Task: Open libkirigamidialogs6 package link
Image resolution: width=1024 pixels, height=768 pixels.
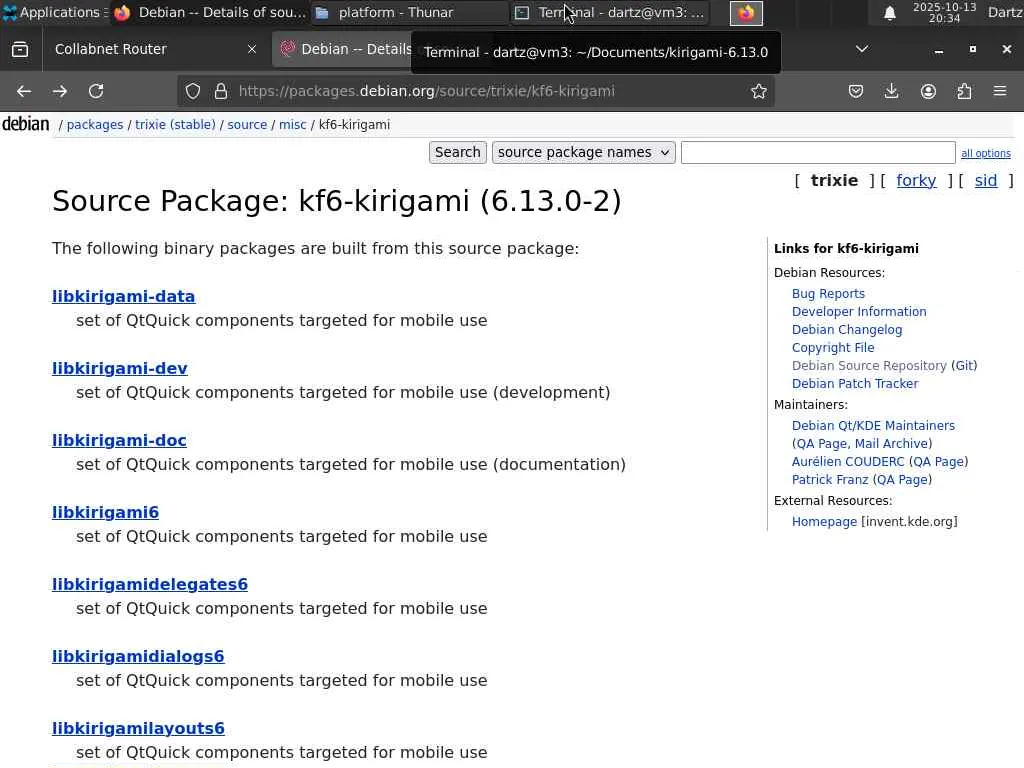Action: (138, 656)
